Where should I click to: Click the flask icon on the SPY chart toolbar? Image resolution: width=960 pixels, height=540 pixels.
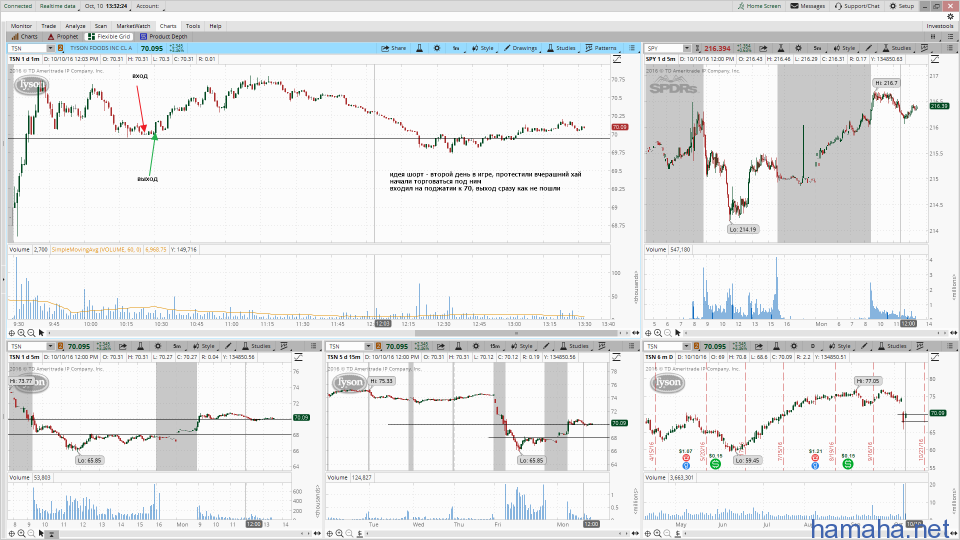tap(781, 48)
